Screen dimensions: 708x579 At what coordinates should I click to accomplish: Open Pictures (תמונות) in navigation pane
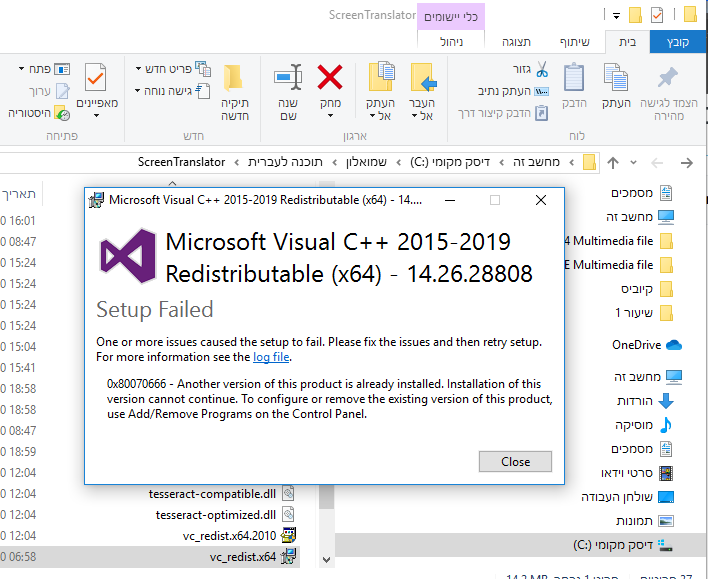point(645,521)
